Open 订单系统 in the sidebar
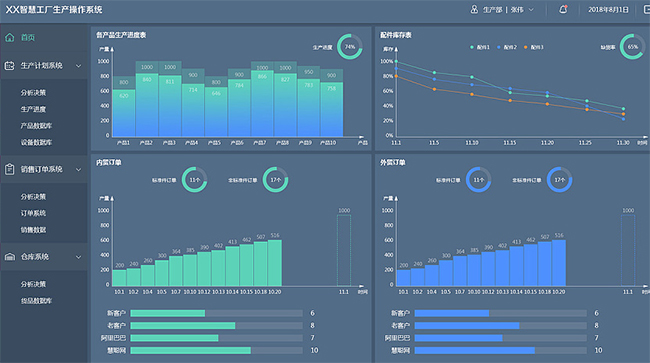This screenshot has width=650, height=363. 33,213
